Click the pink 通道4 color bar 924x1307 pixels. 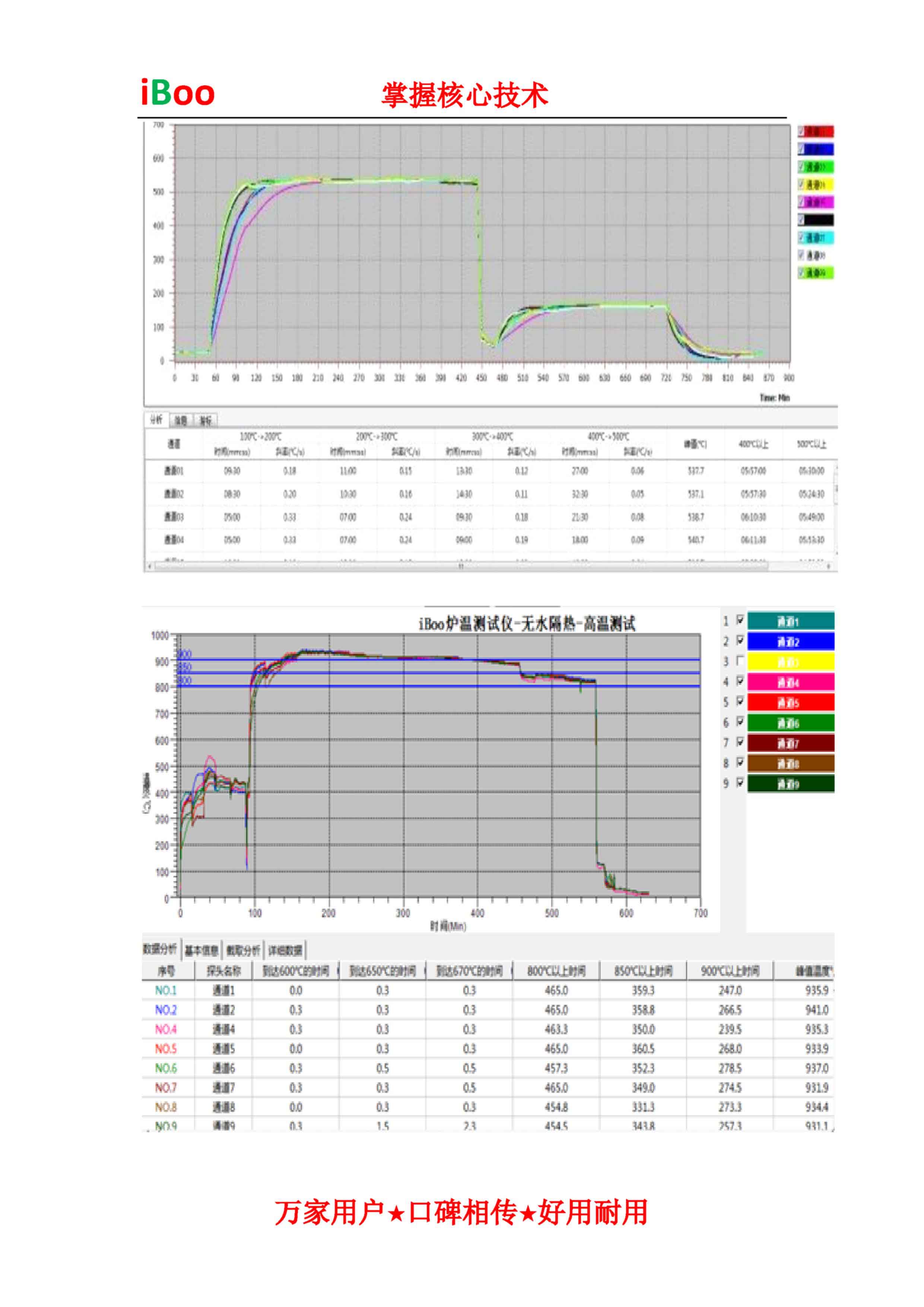[790, 682]
